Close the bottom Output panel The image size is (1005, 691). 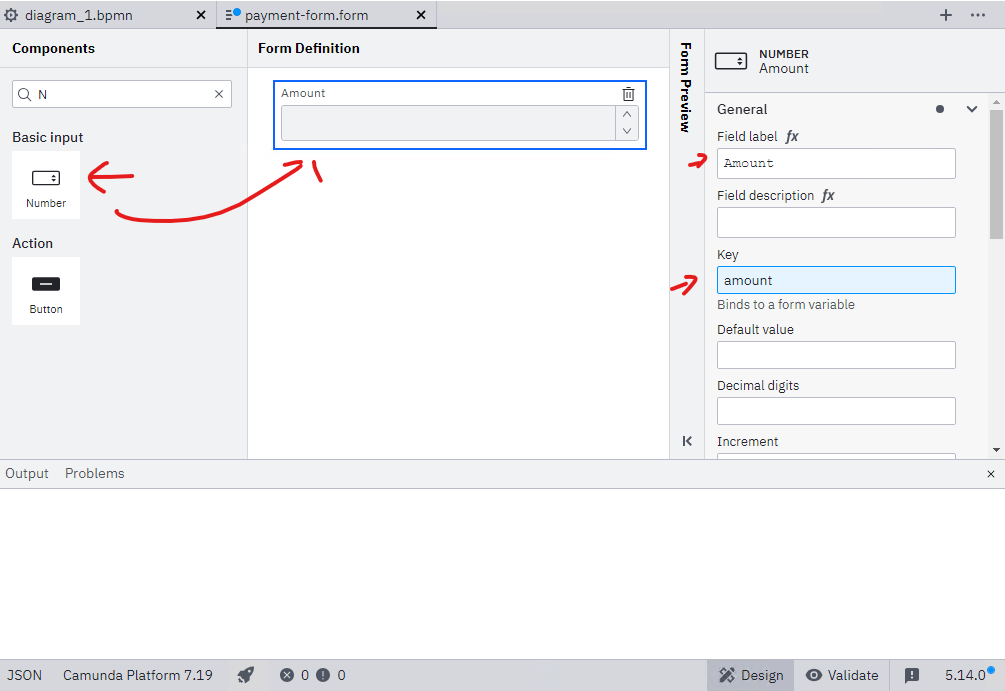[991, 474]
